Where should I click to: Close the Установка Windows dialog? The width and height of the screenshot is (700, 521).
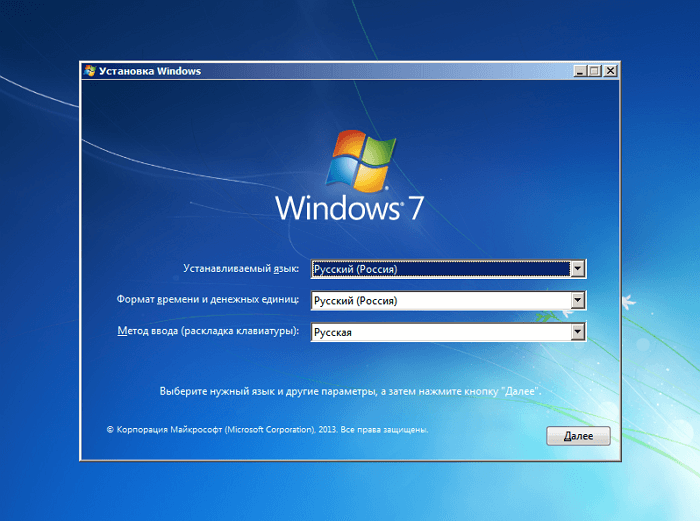610,72
